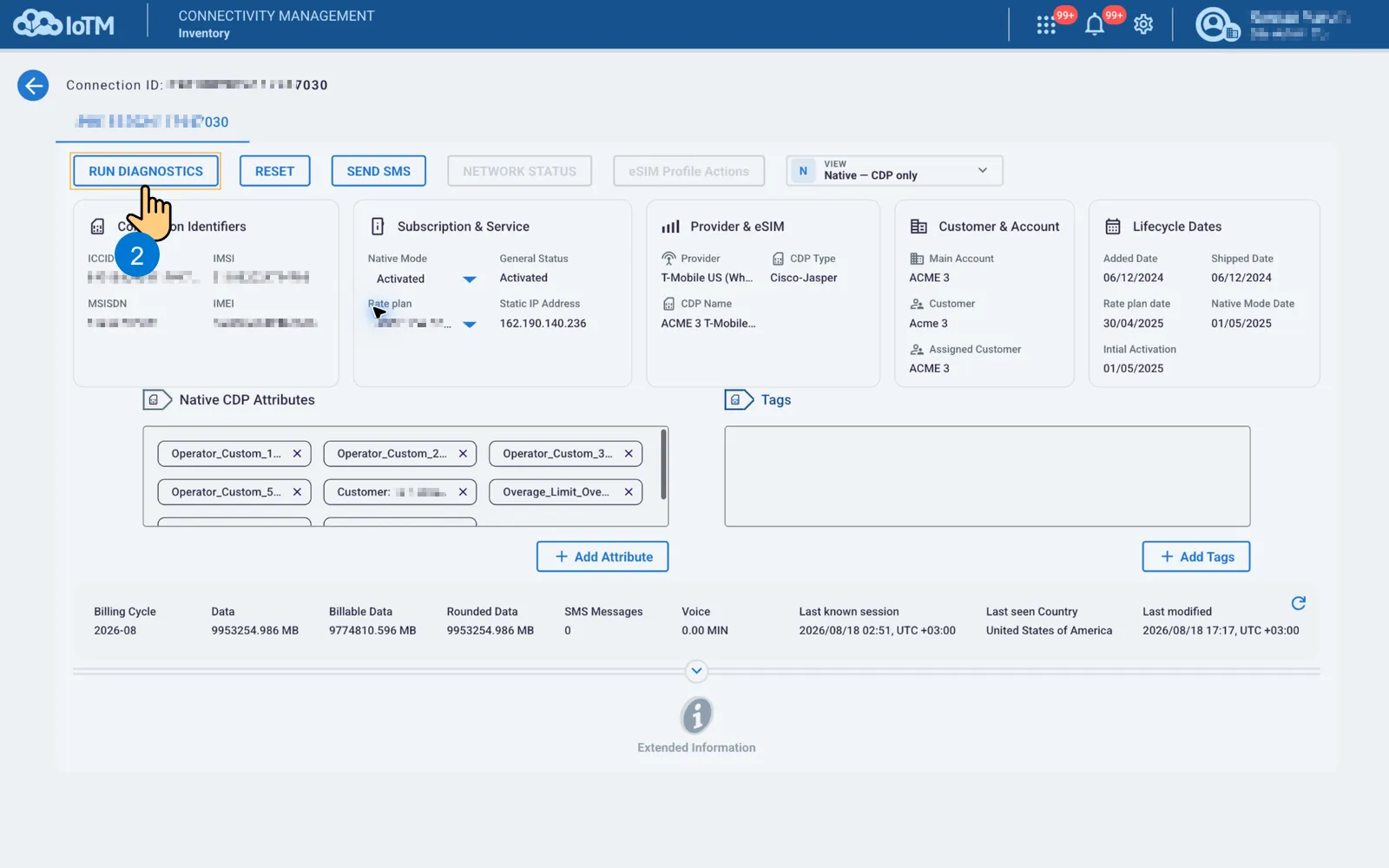Click the Subscription & Service card icon
The image size is (1389, 868).
tap(378, 227)
